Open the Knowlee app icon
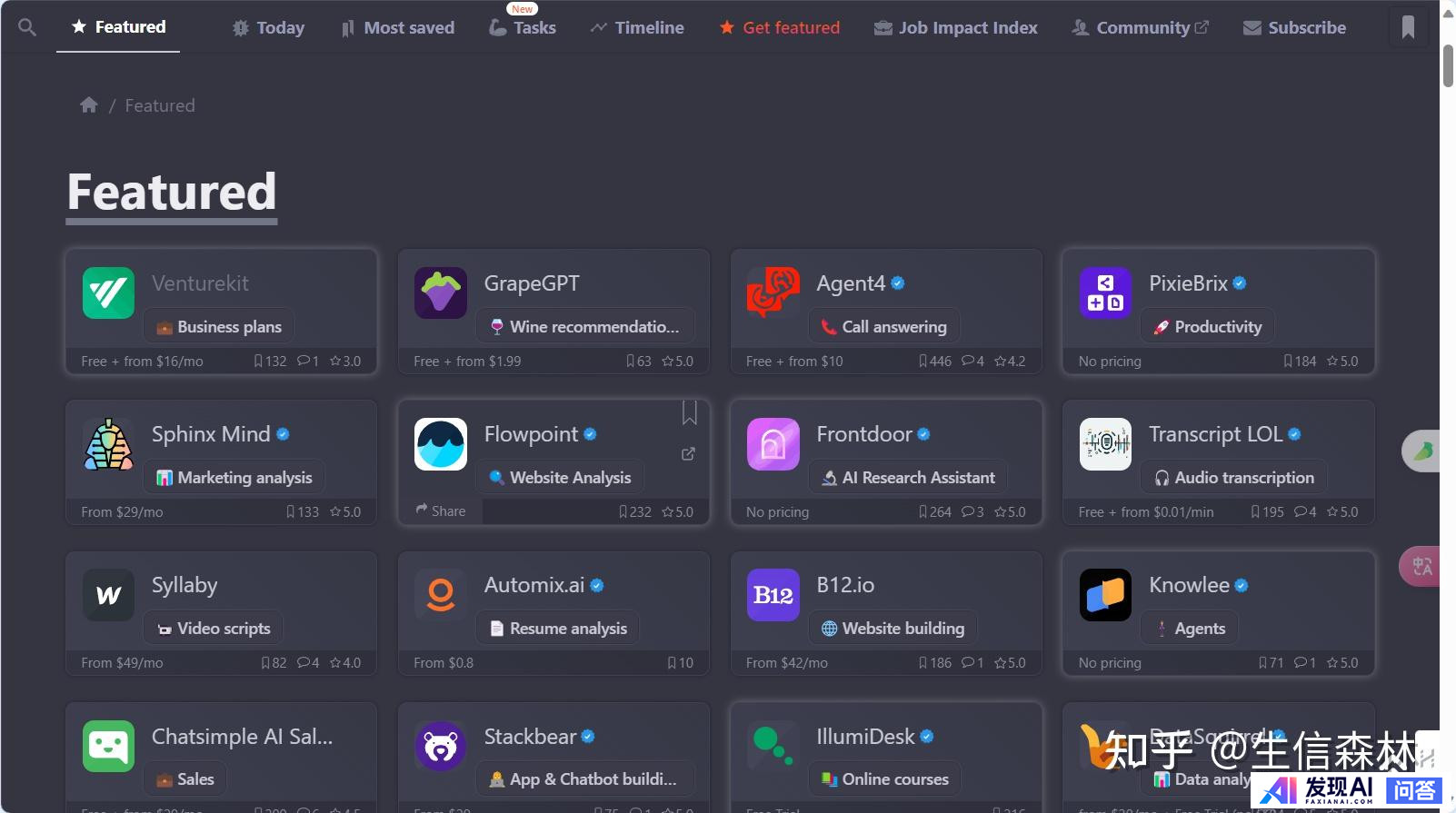Viewport: 1456px width, 813px height. [1106, 595]
